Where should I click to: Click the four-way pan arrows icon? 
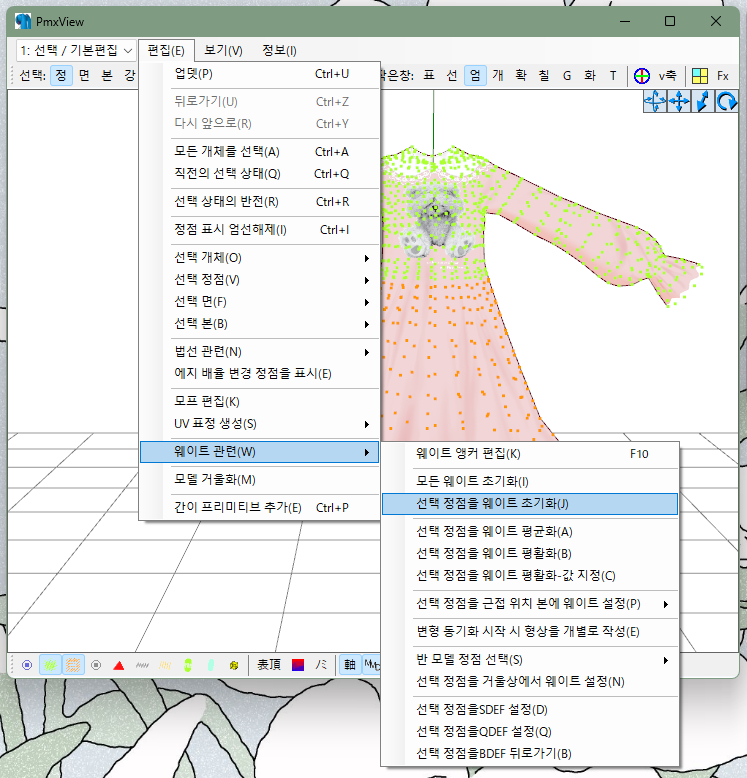click(679, 101)
